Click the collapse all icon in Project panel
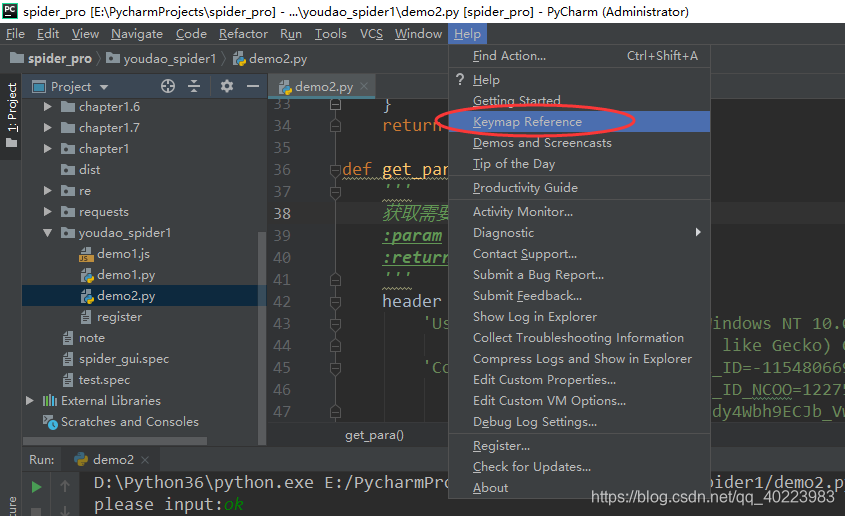 coord(194,86)
